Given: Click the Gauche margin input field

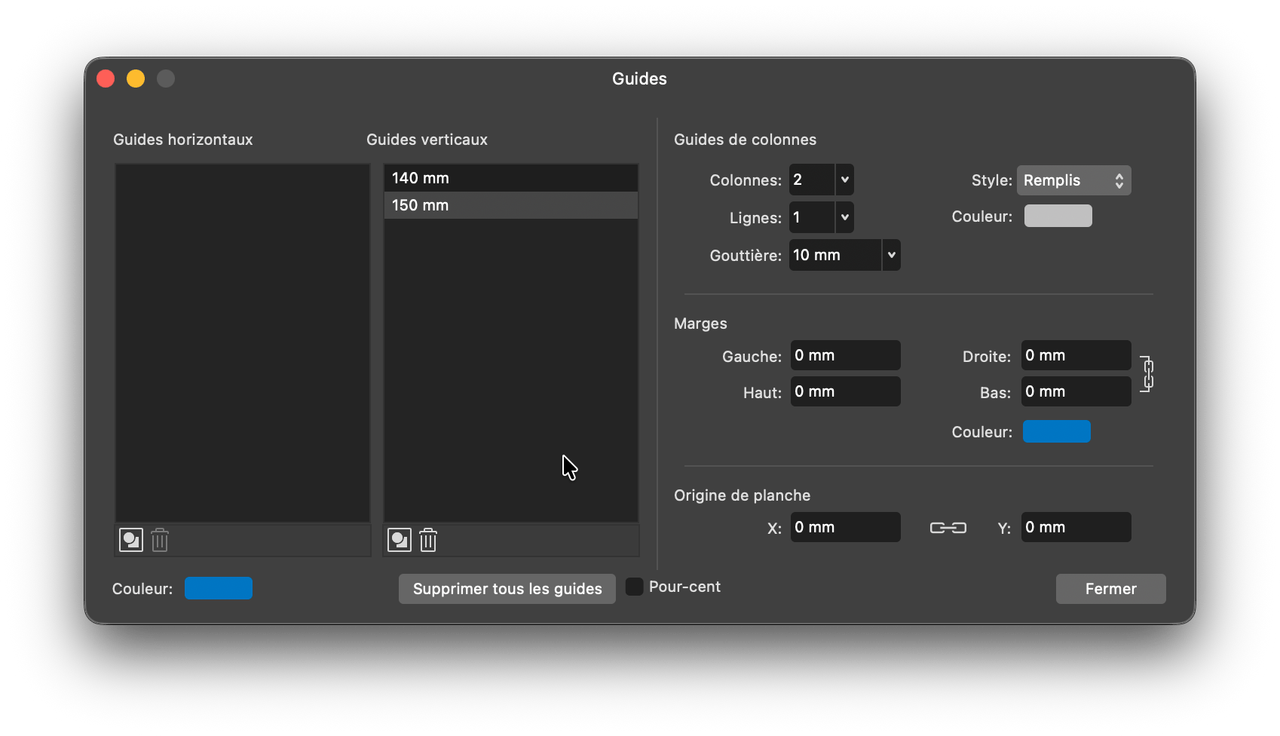Looking at the screenshot, I should (x=845, y=355).
